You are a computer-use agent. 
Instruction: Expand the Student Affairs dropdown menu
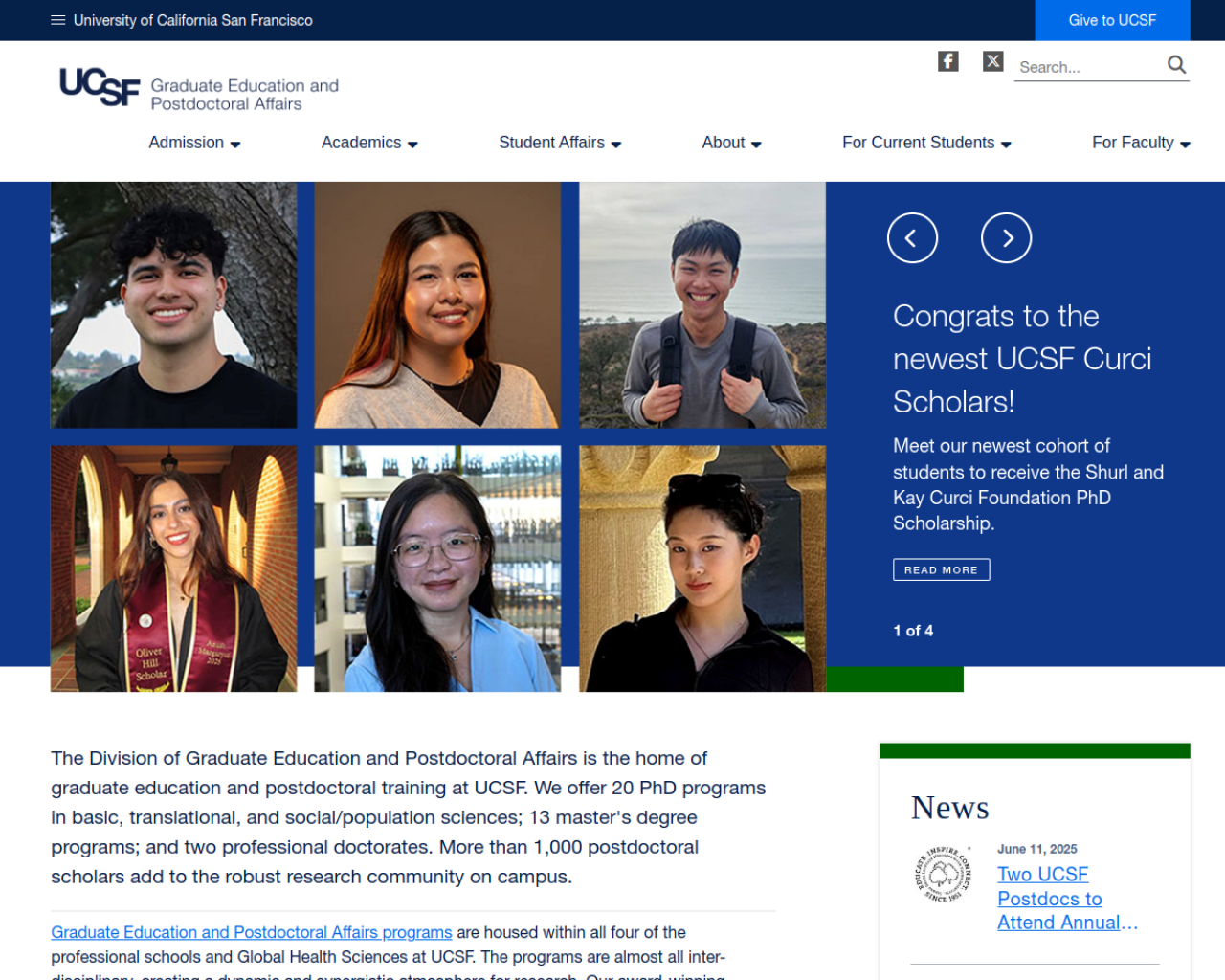560,143
